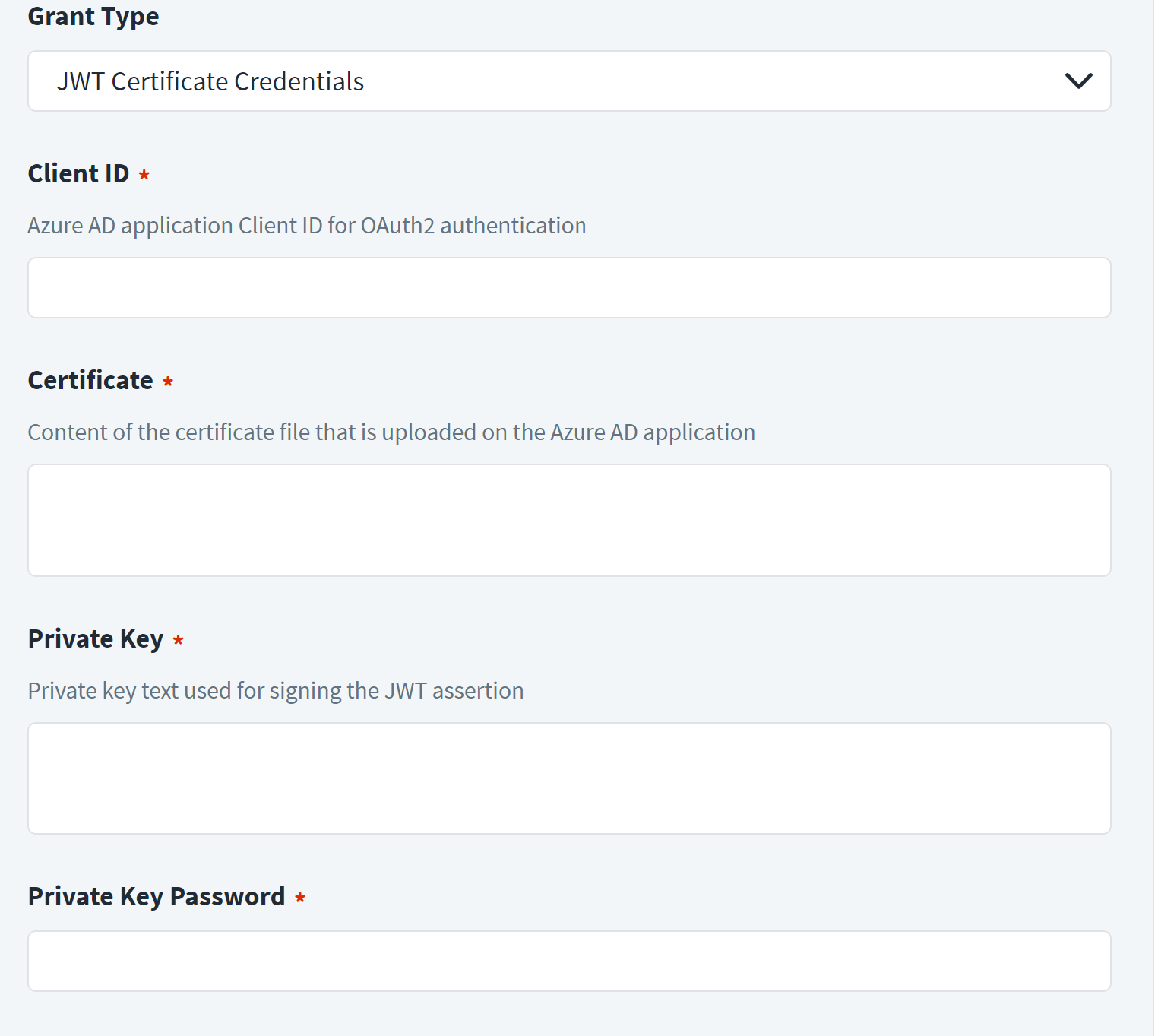This screenshot has height=1036, width=1158.
Task: Click the required asterisk beside Certificate
Action: click(x=168, y=382)
